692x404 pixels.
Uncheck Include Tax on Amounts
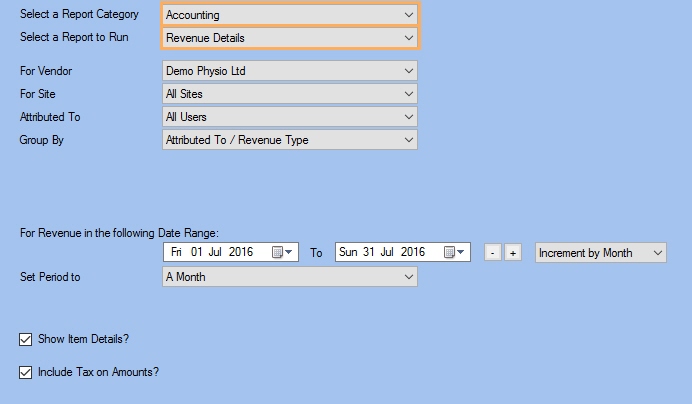click(x=26, y=373)
